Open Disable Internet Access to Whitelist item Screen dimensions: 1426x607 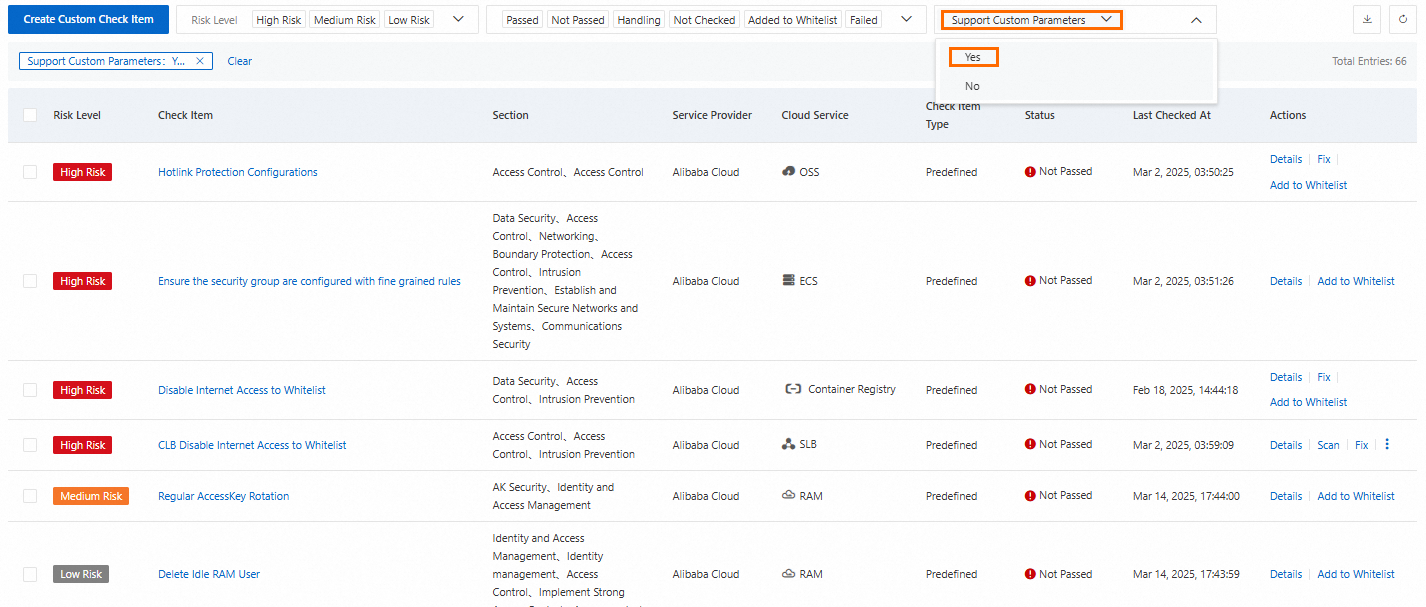(242, 390)
